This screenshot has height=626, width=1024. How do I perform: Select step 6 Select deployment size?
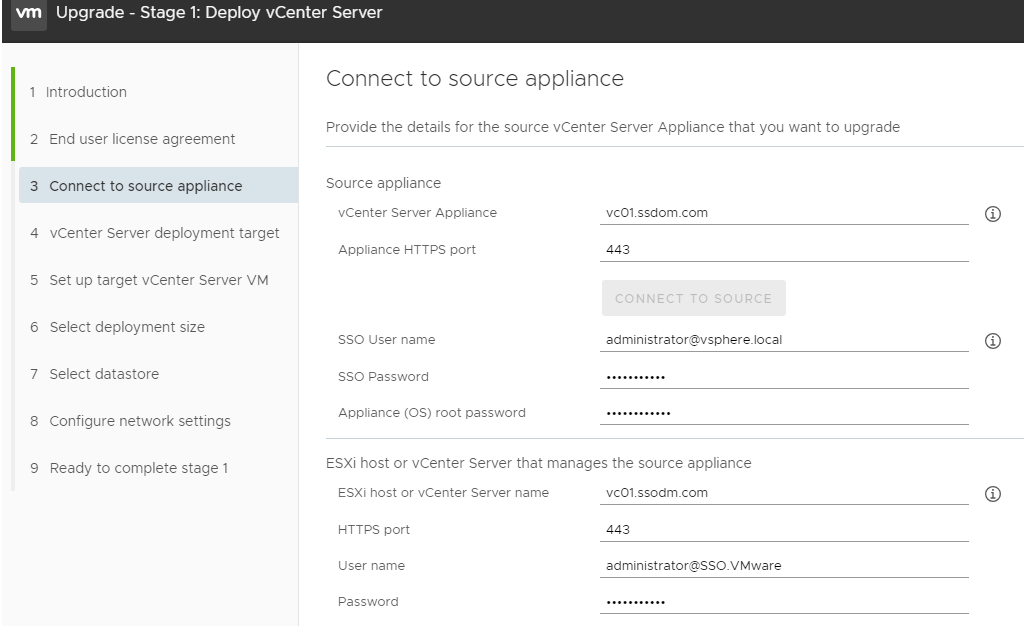(x=118, y=327)
